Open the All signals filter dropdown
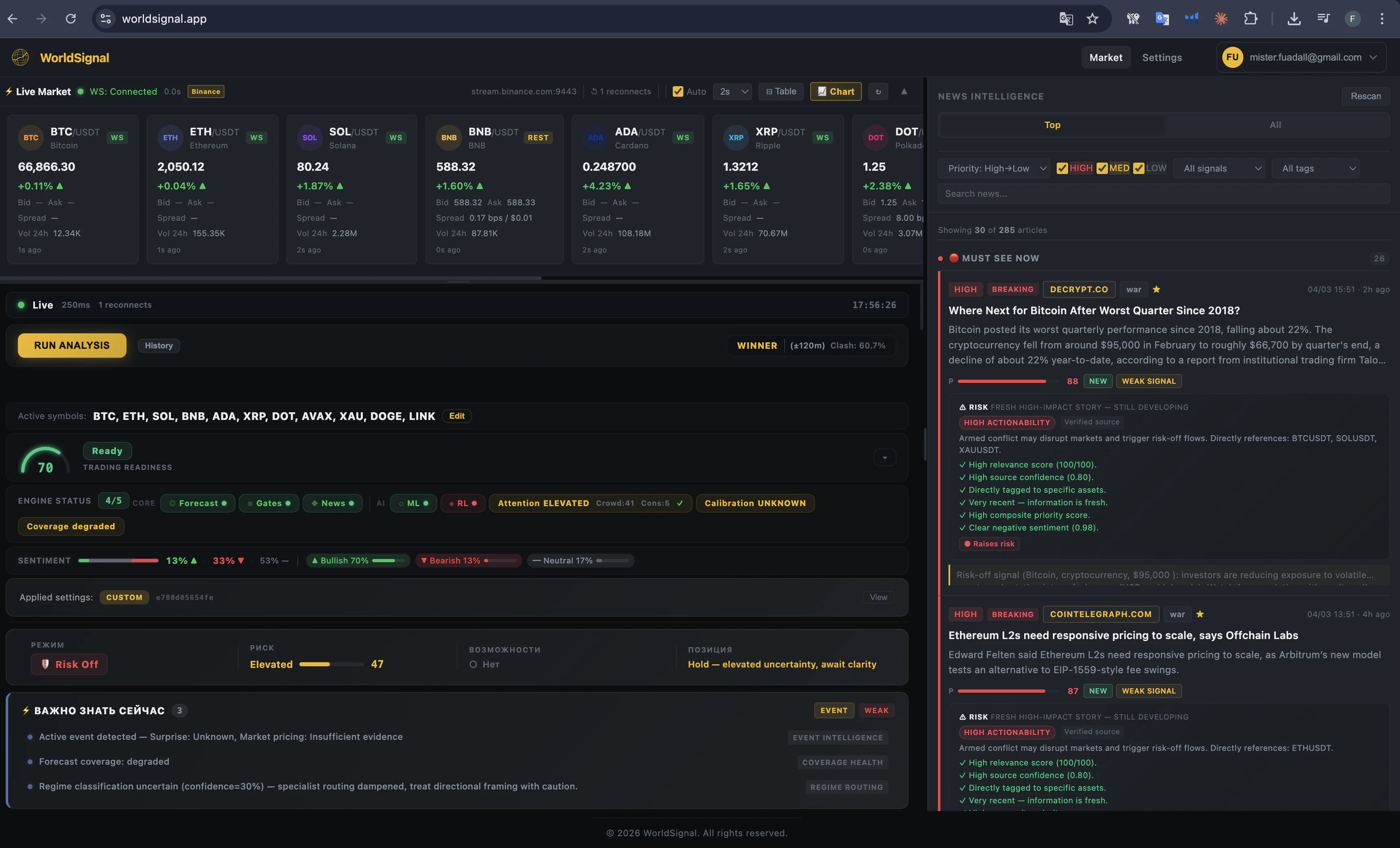This screenshot has width=1400, height=848. coord(1219,169)
